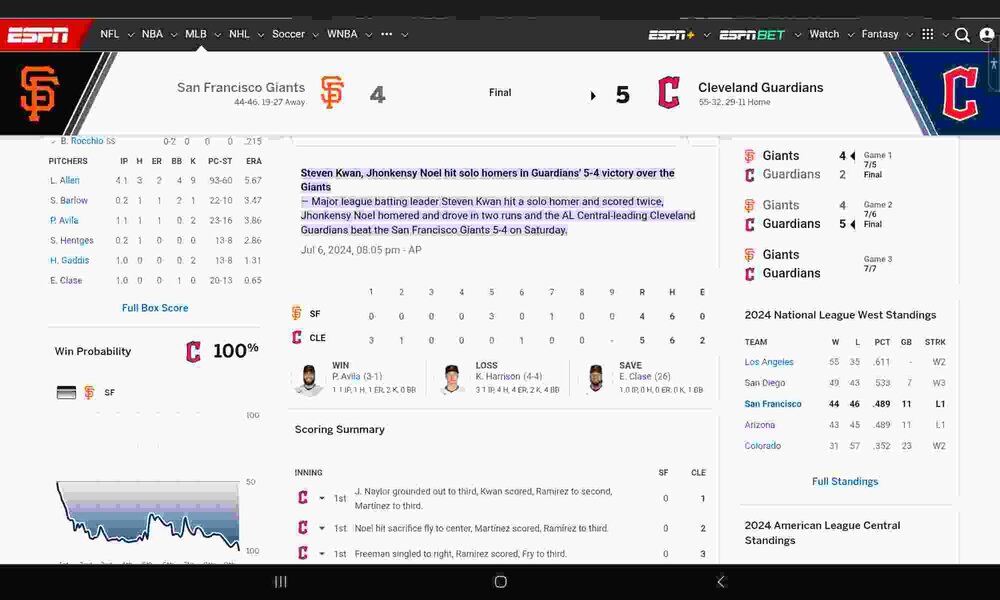Click CLE logo in the linescore row
Viewport: 1000px width, 600px height.
click(297, 337)
